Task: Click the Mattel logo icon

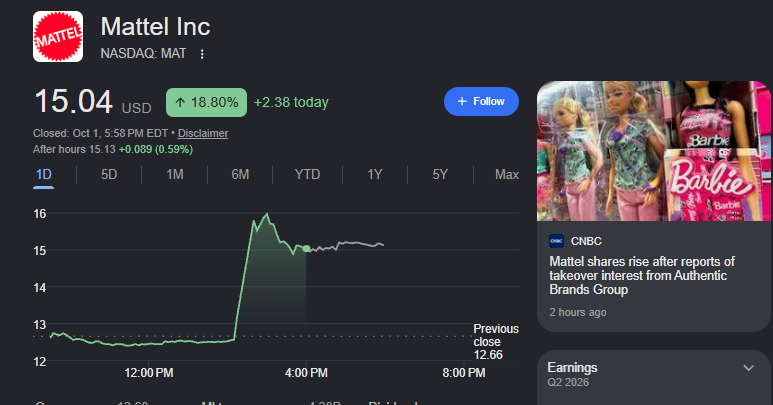Action: [x=58, y=36]
